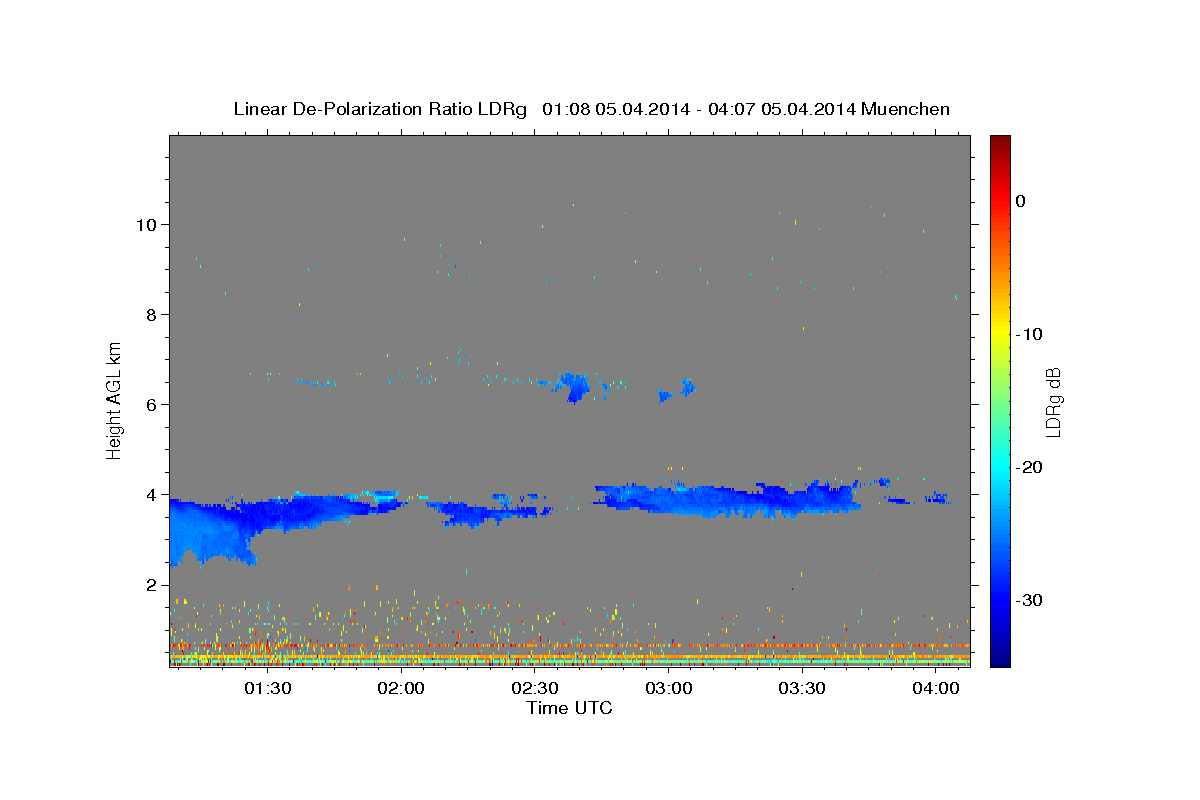Click the colorbar label 0
The width and height of the screenshot is (1200, 800).
[x=1020, y=201]
